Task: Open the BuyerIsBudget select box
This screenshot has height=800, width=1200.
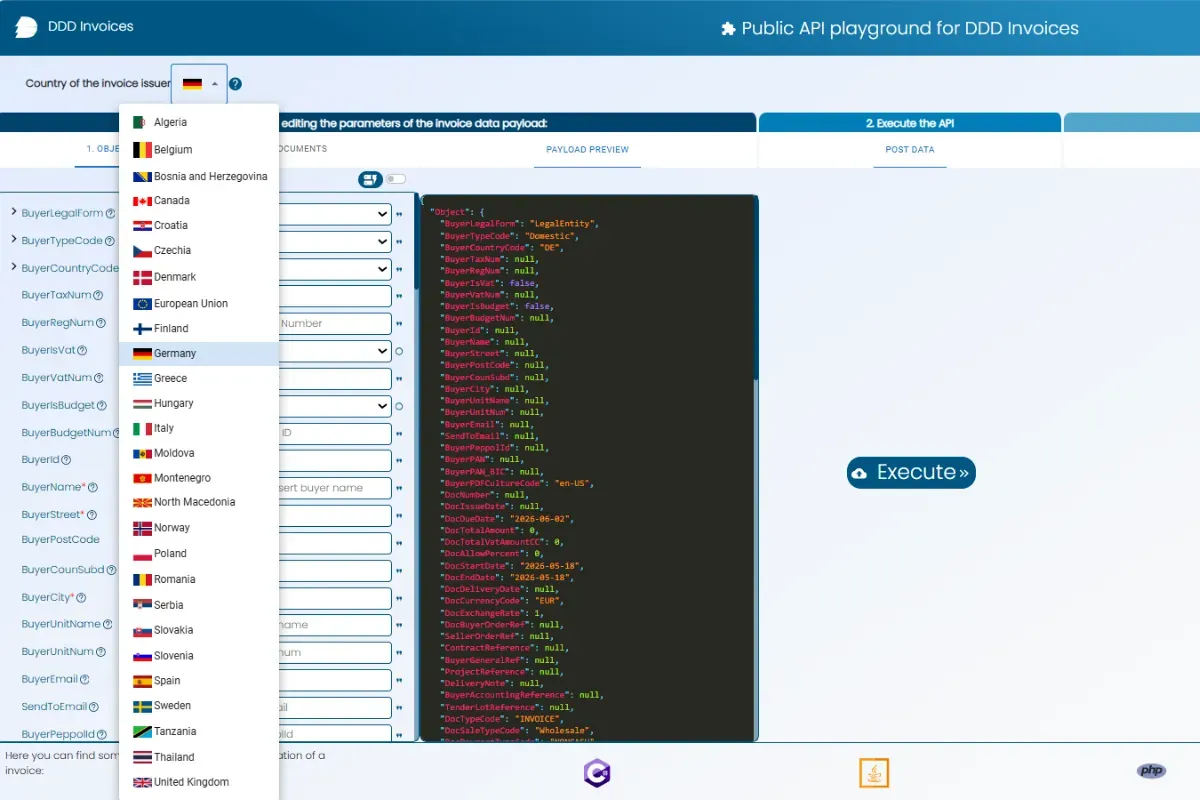Action: tap(335, 406)
